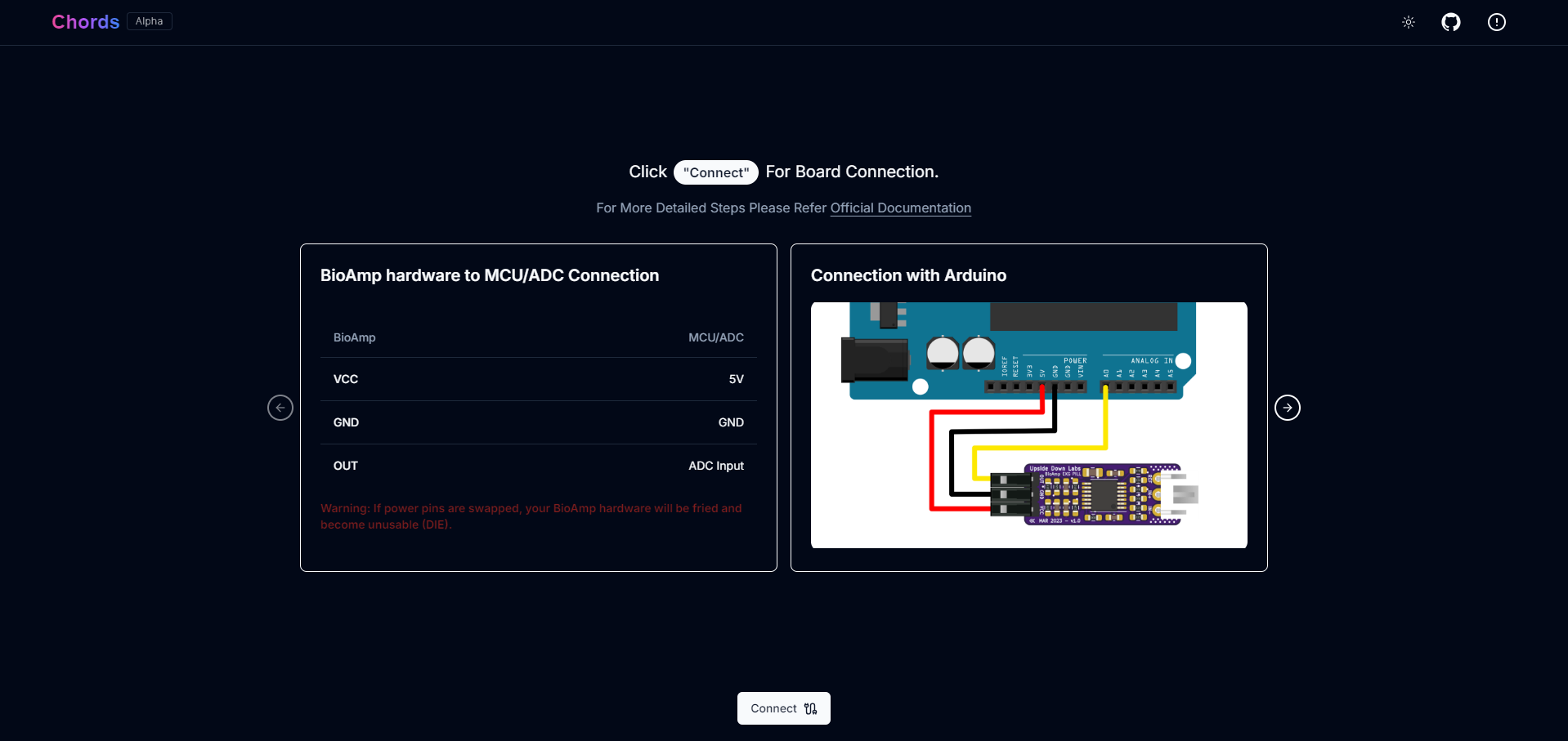The height and width of the screenshot is (741, 1568).
Task: Click the 5V value cell
Action: point(736,379)
